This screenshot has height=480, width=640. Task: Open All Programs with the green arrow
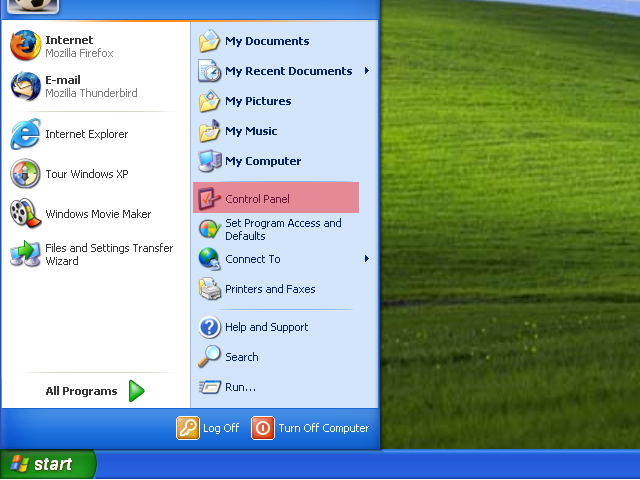click(136, 391)
